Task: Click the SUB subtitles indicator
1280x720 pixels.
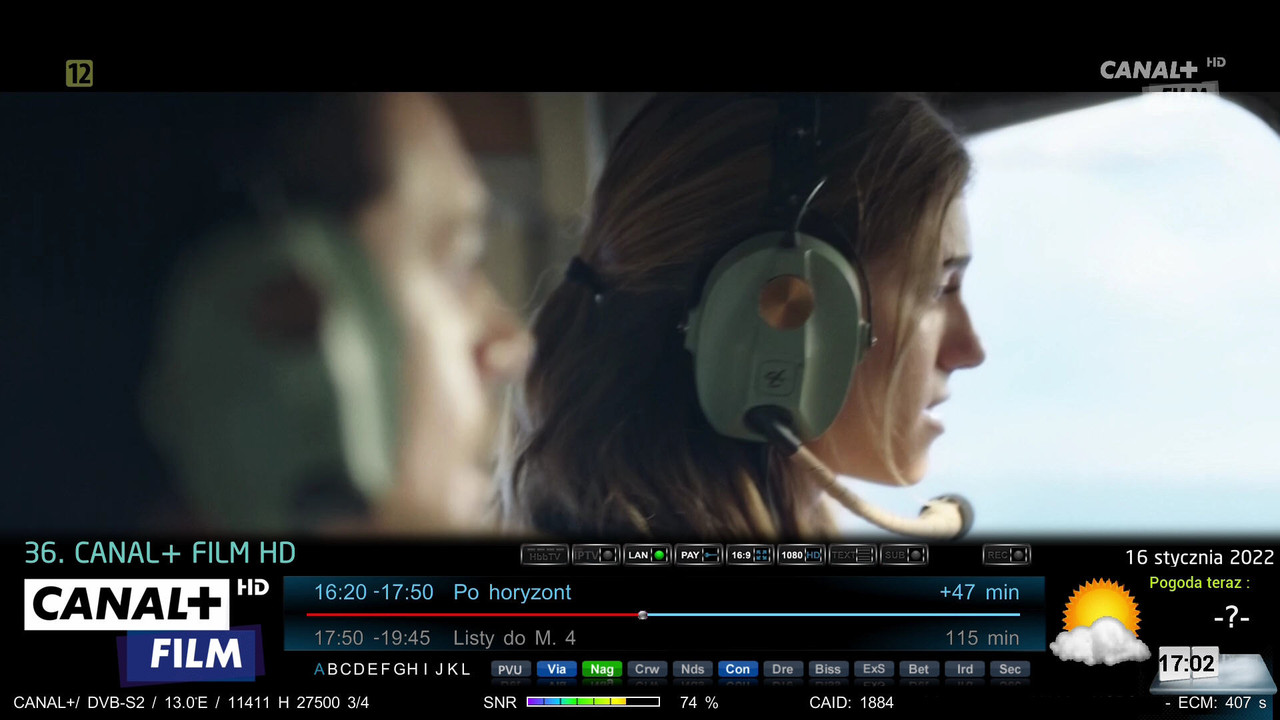Action: click(904, 554)
